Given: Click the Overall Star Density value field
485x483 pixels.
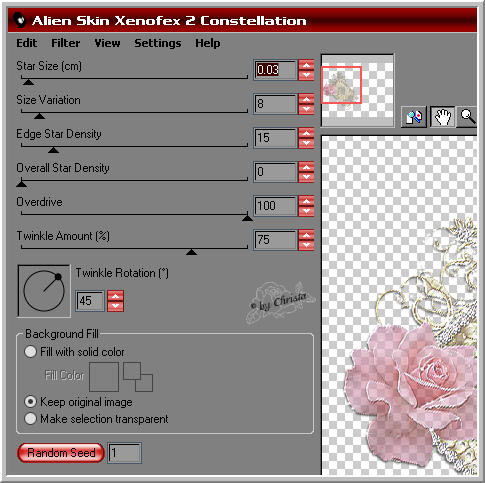Looking at the screenshot, I should (275, 172).
